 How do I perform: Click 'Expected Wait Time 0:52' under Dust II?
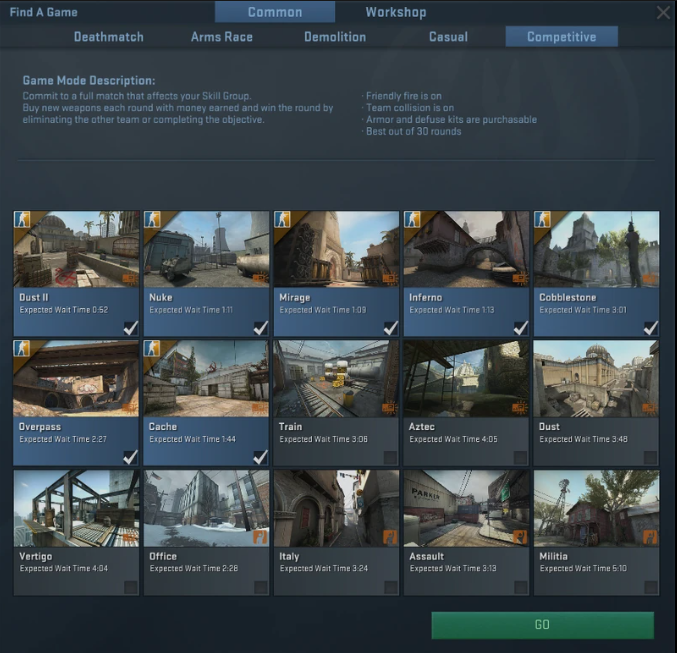tap(64, 310)
